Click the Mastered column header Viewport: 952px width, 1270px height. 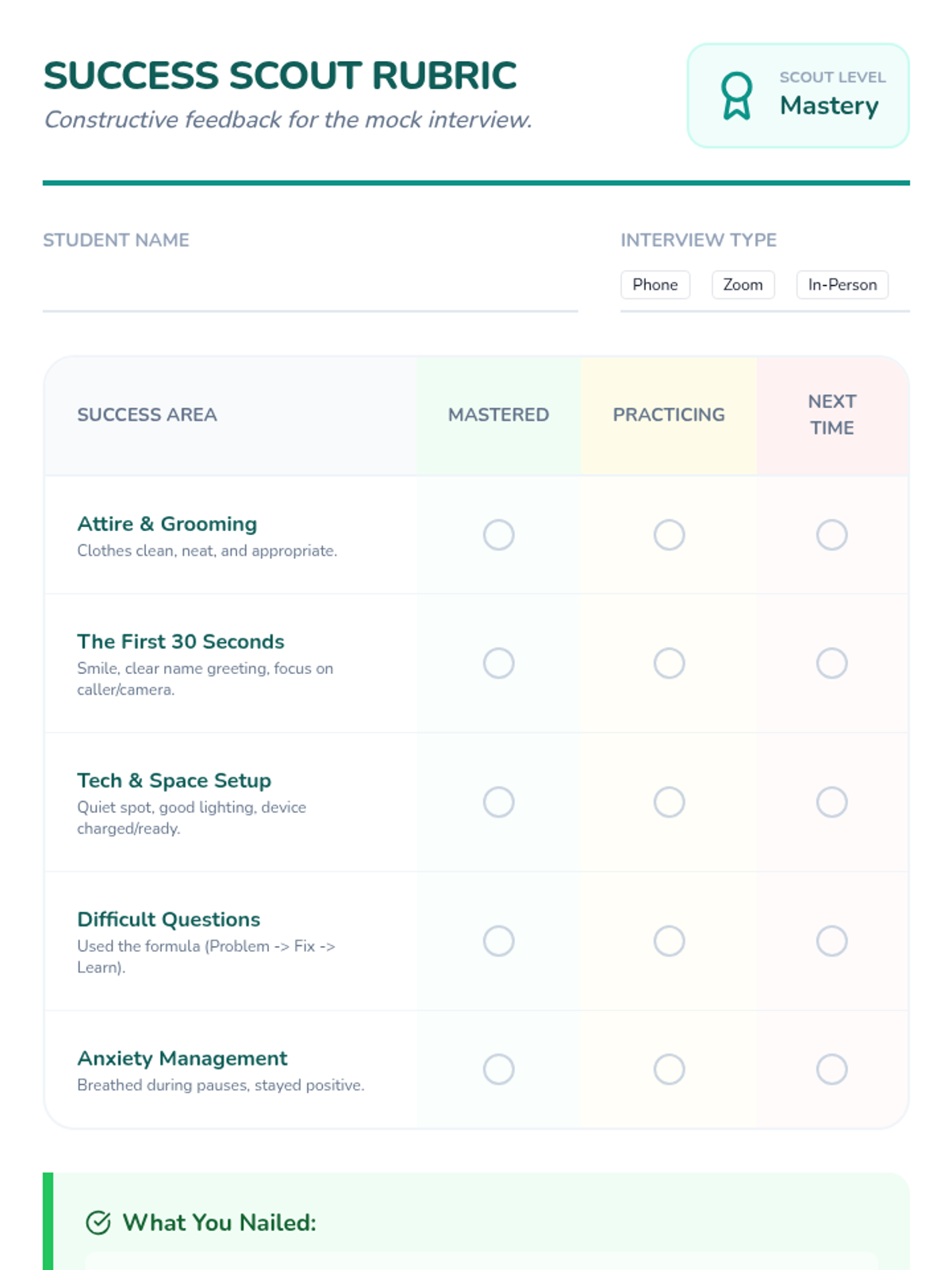pyautogui.click(x=498, y=415)
